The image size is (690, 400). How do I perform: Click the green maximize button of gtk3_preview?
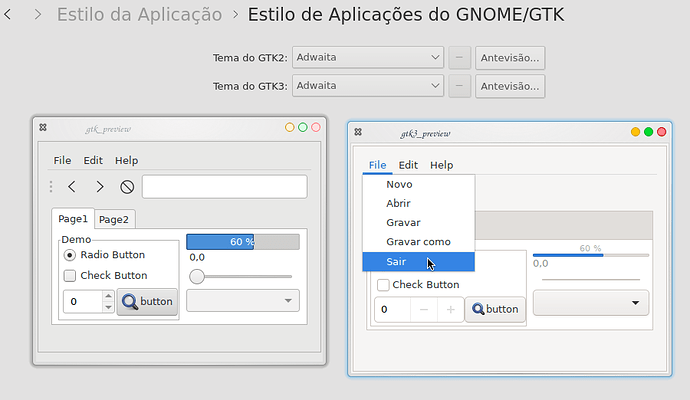[649, 132]
